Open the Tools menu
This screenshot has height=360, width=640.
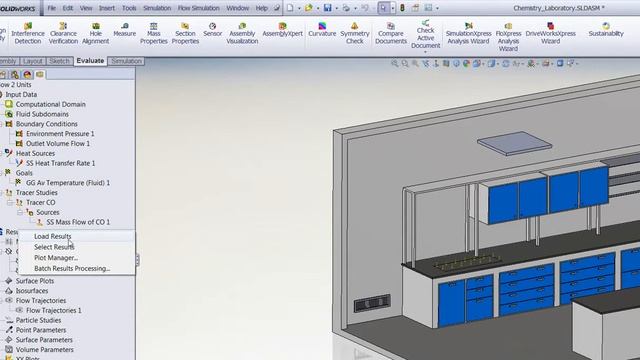[x=129, y=8]
